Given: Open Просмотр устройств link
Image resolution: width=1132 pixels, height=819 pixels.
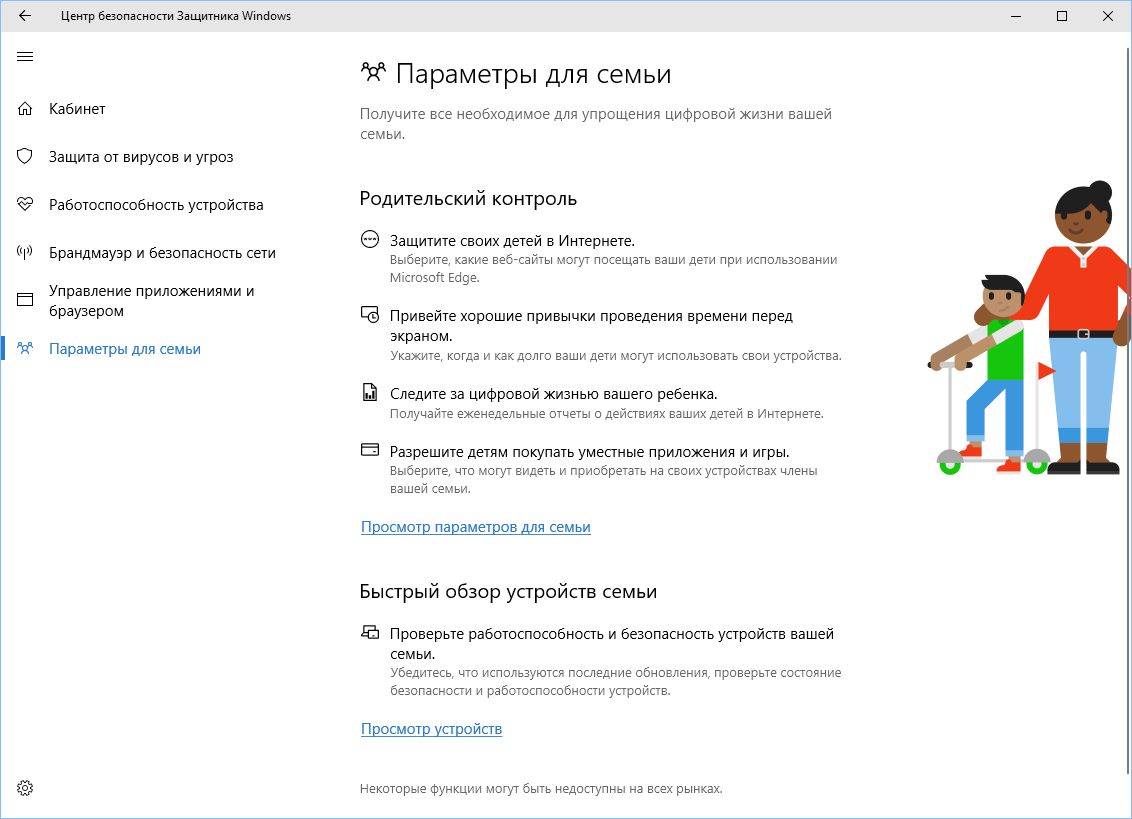Looking at the screenshot, I should coord(432,729).
